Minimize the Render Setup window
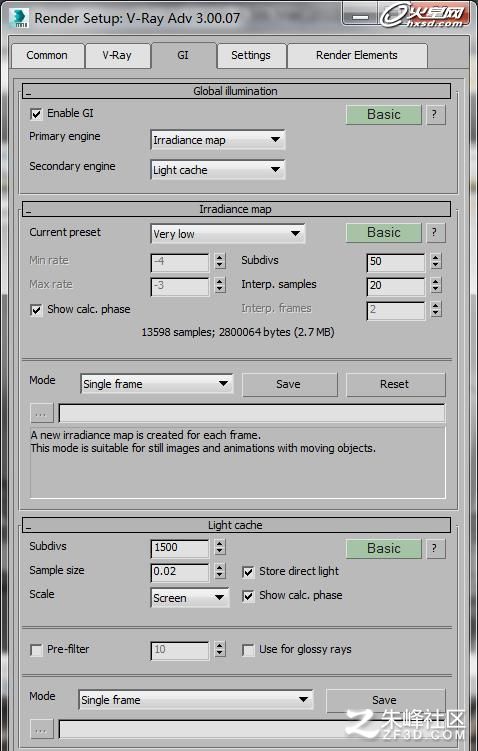 coord(361,17)
